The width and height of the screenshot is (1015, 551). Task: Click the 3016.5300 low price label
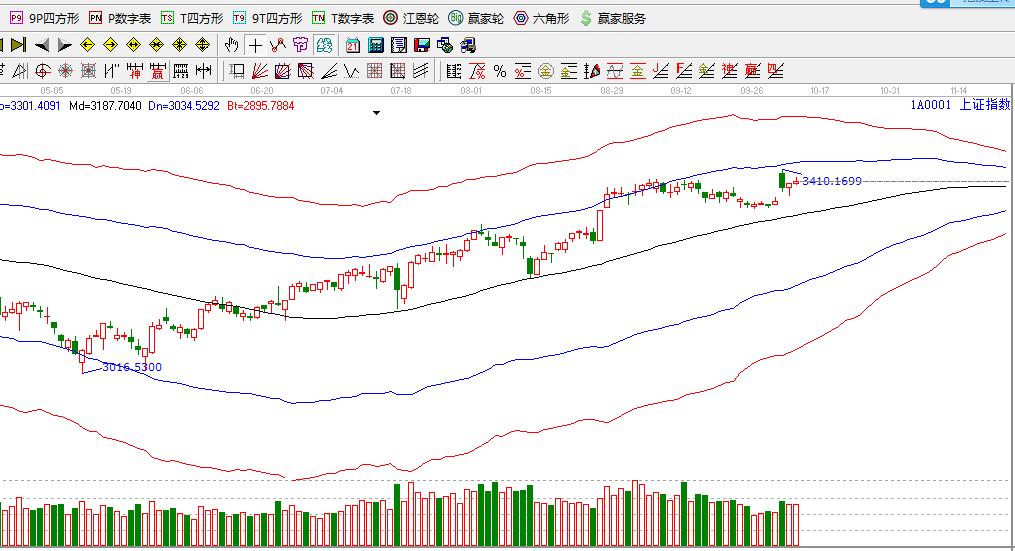(131, 367)
